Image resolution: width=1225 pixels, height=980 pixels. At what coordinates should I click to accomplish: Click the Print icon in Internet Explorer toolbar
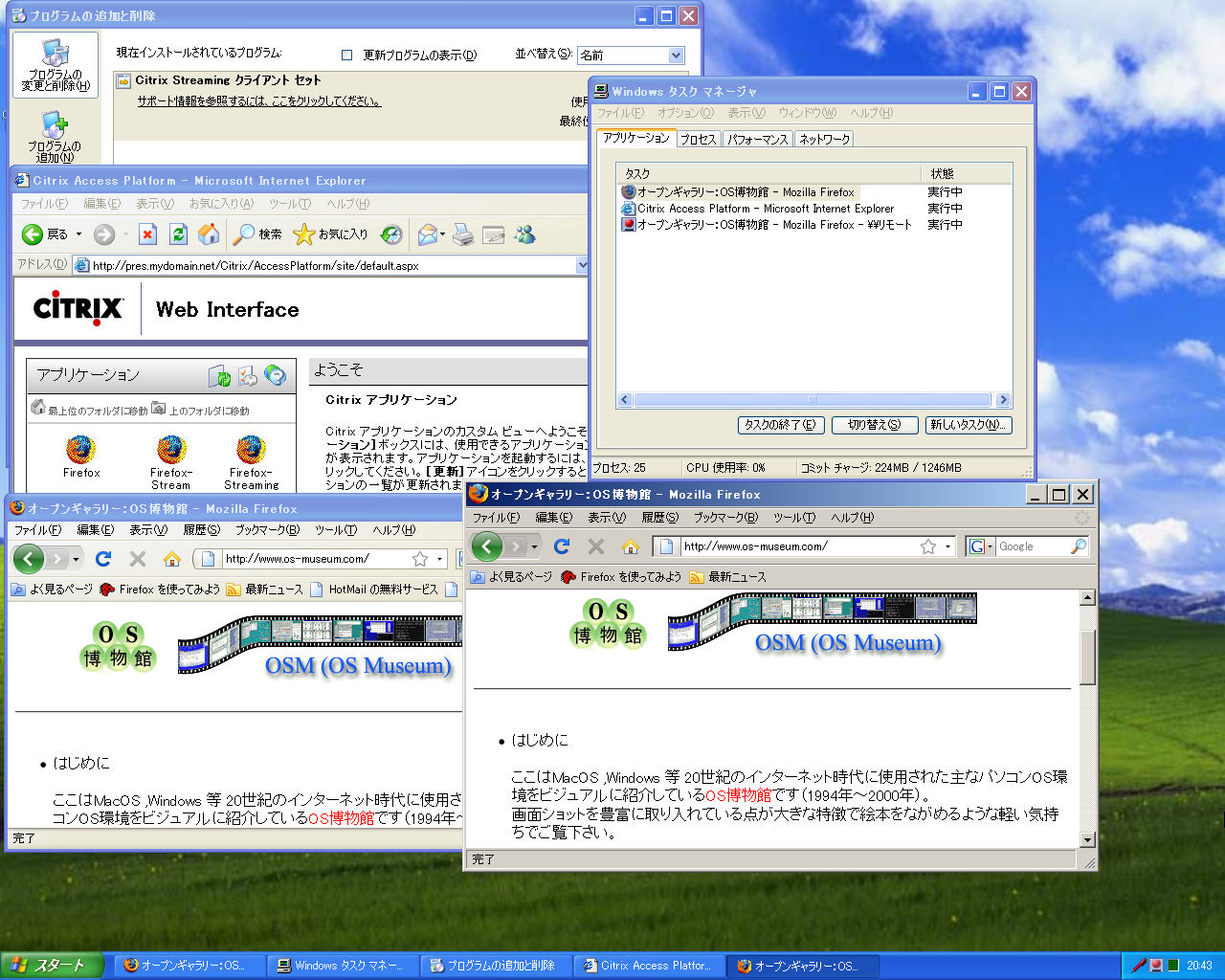(463, 234)
